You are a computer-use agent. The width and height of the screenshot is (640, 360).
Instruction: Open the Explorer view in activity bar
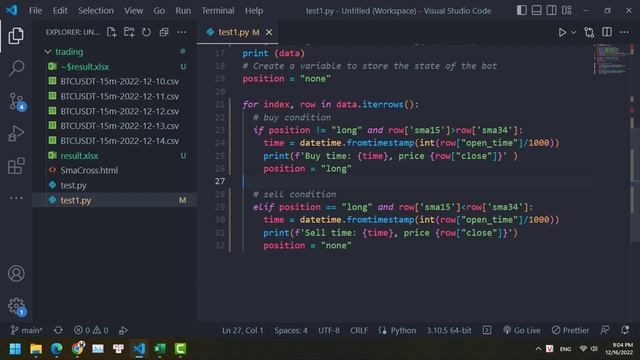pos(16,36)
